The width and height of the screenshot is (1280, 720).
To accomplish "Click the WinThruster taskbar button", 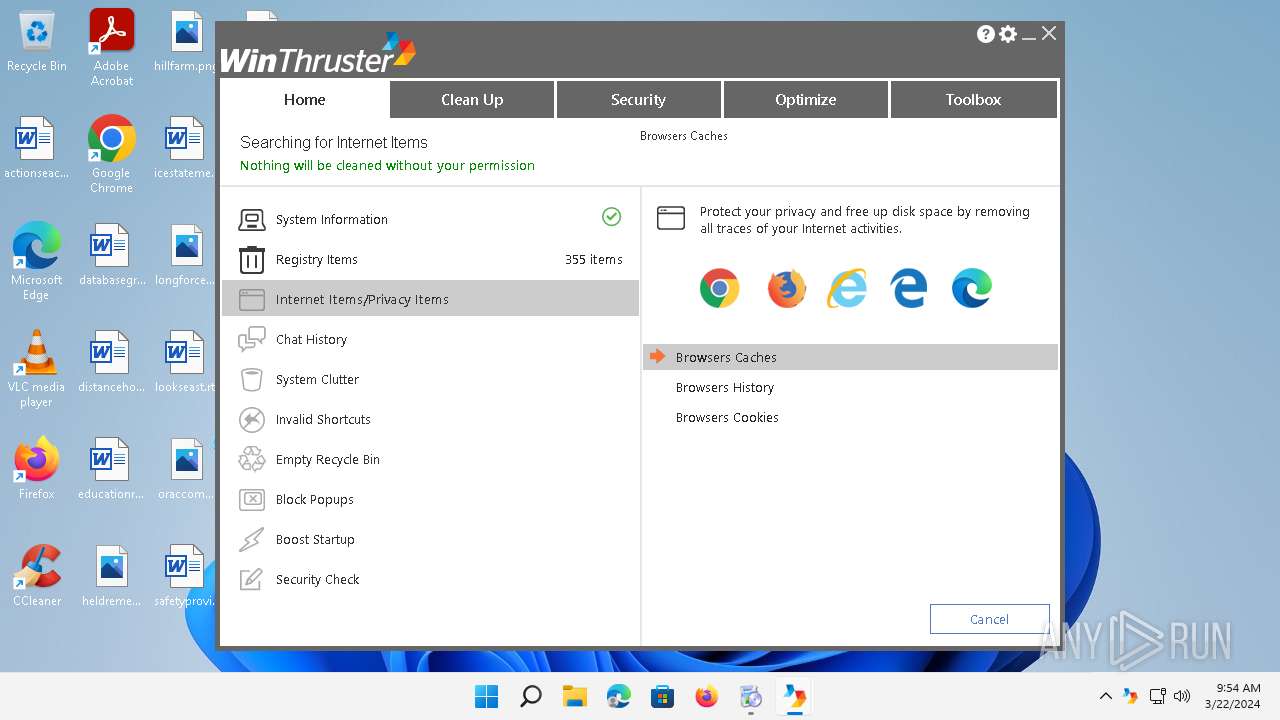I will [x=795, y=696].
